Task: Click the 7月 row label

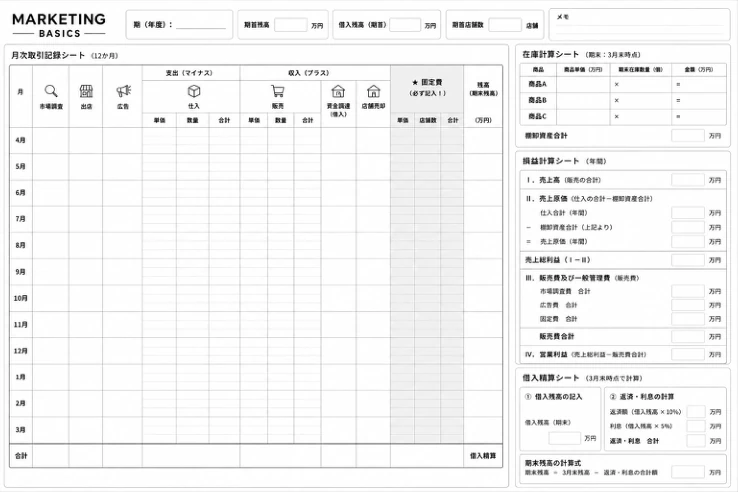Action: [20, 219]
